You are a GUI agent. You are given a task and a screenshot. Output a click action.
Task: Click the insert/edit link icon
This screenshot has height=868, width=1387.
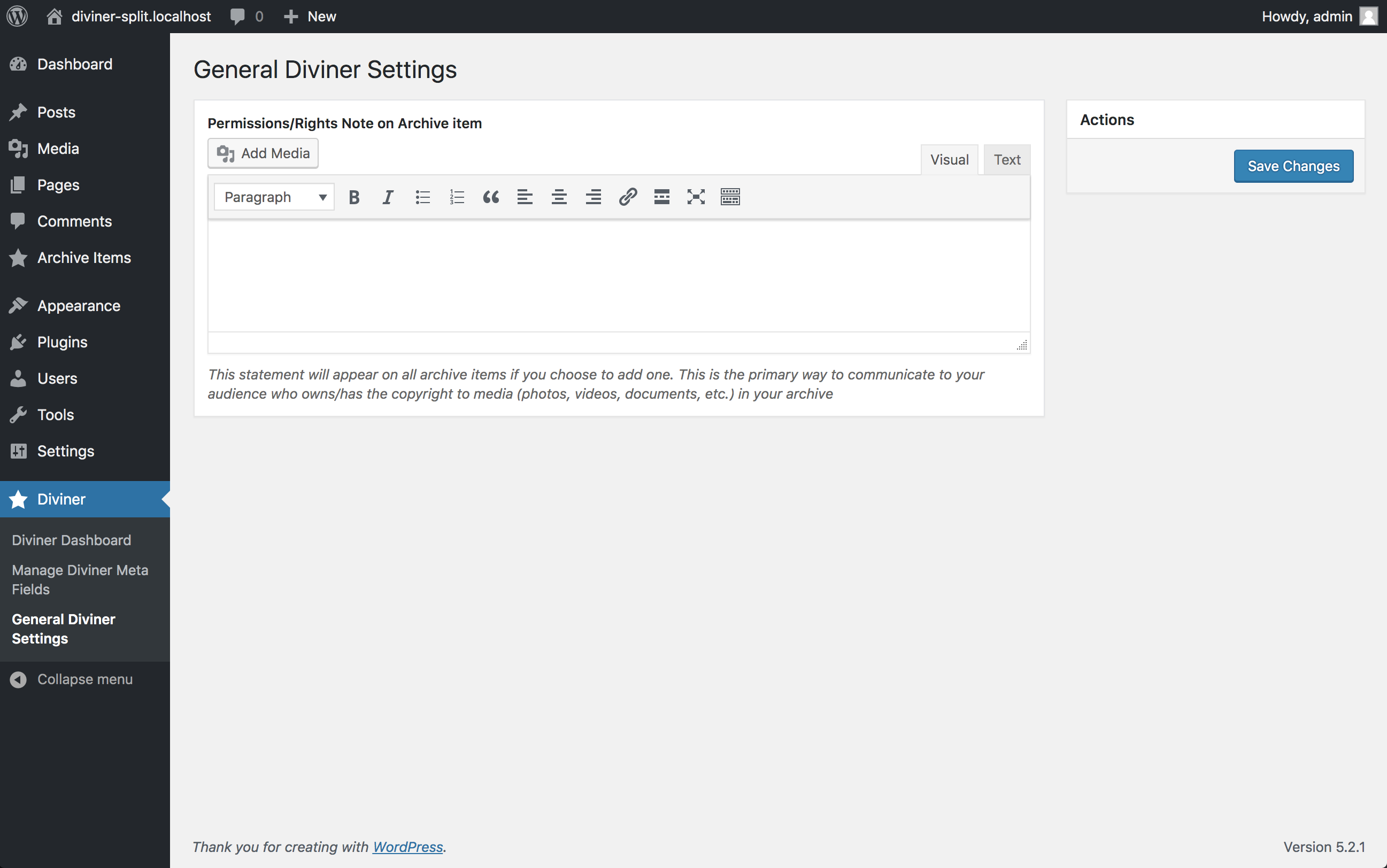[628, 197]
